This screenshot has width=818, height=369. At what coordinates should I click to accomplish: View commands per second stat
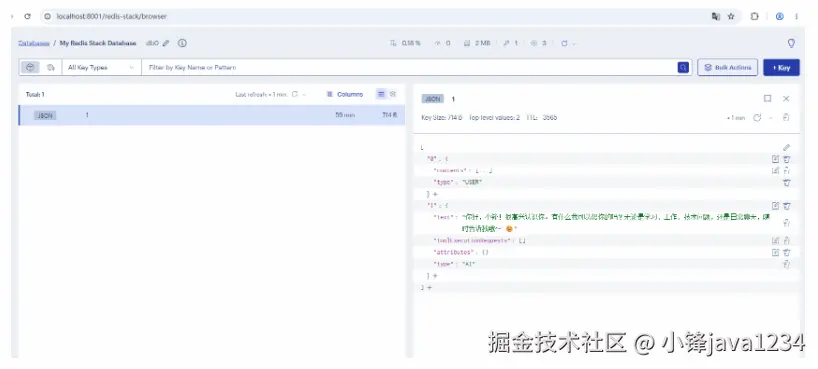pos(442,43)
